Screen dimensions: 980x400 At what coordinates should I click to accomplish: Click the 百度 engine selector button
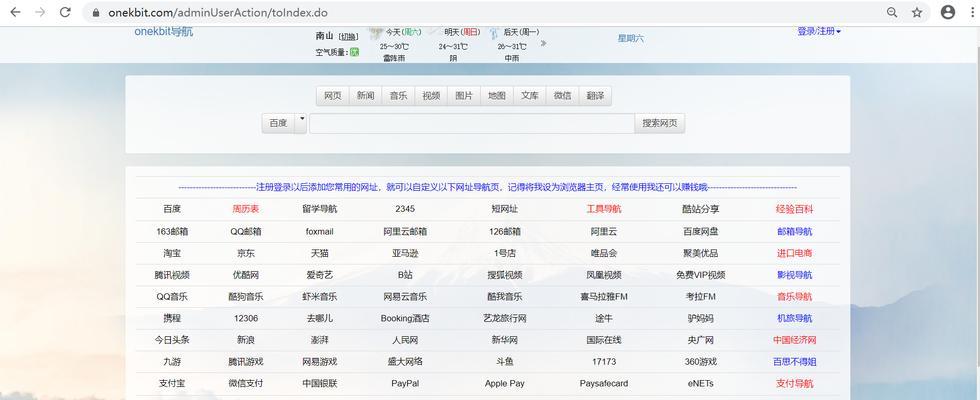(278, 123)
